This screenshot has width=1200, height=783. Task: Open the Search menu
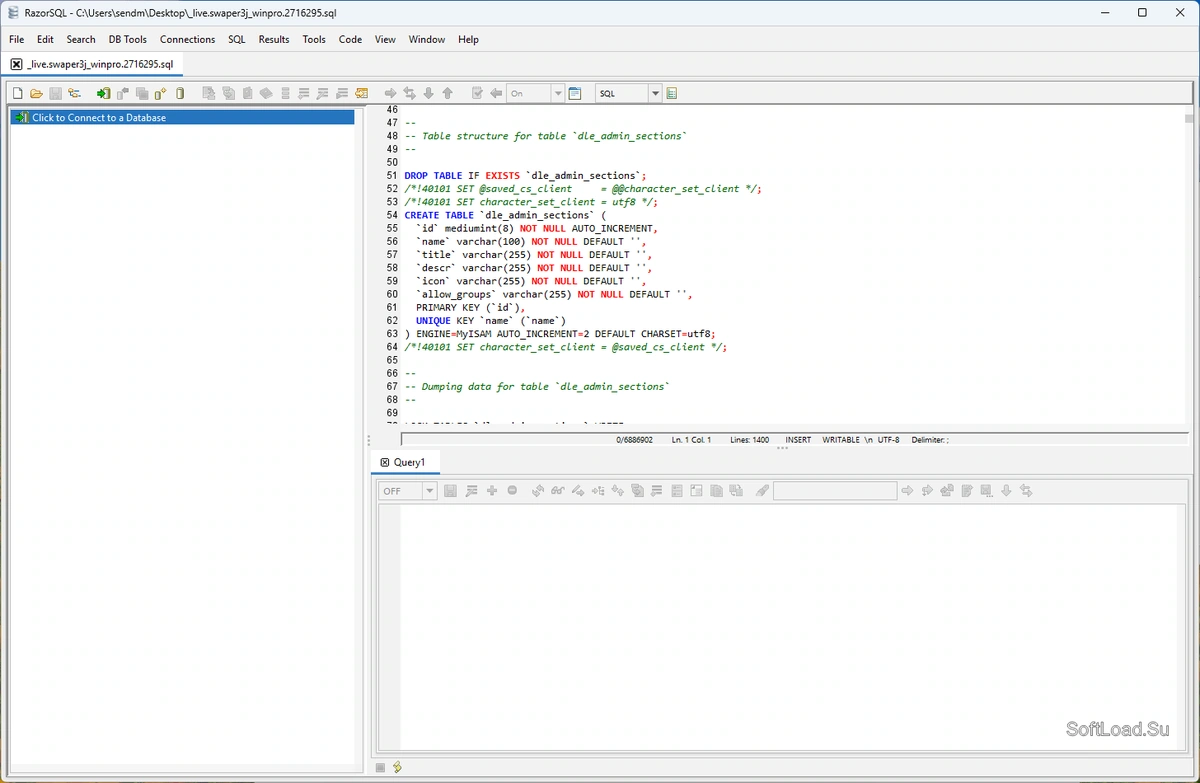point(81,40)
